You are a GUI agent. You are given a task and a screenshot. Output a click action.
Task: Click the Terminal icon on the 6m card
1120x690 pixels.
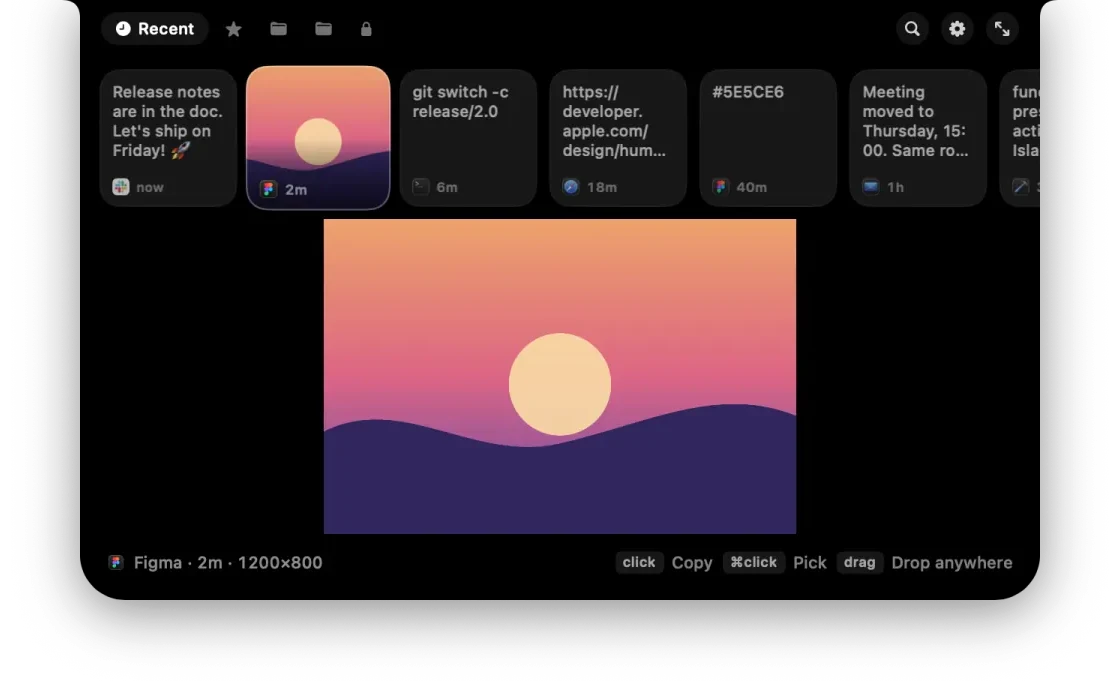pos(421,187)
